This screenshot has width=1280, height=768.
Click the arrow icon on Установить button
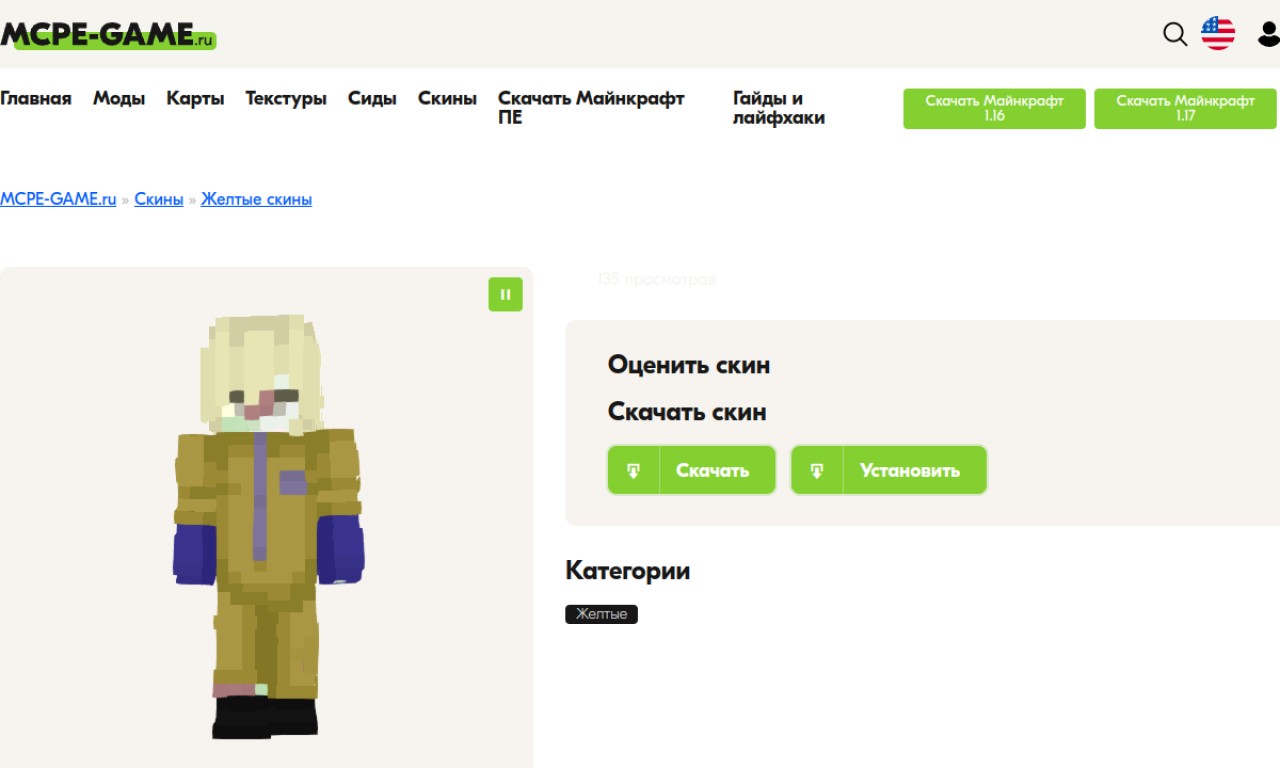817,470
